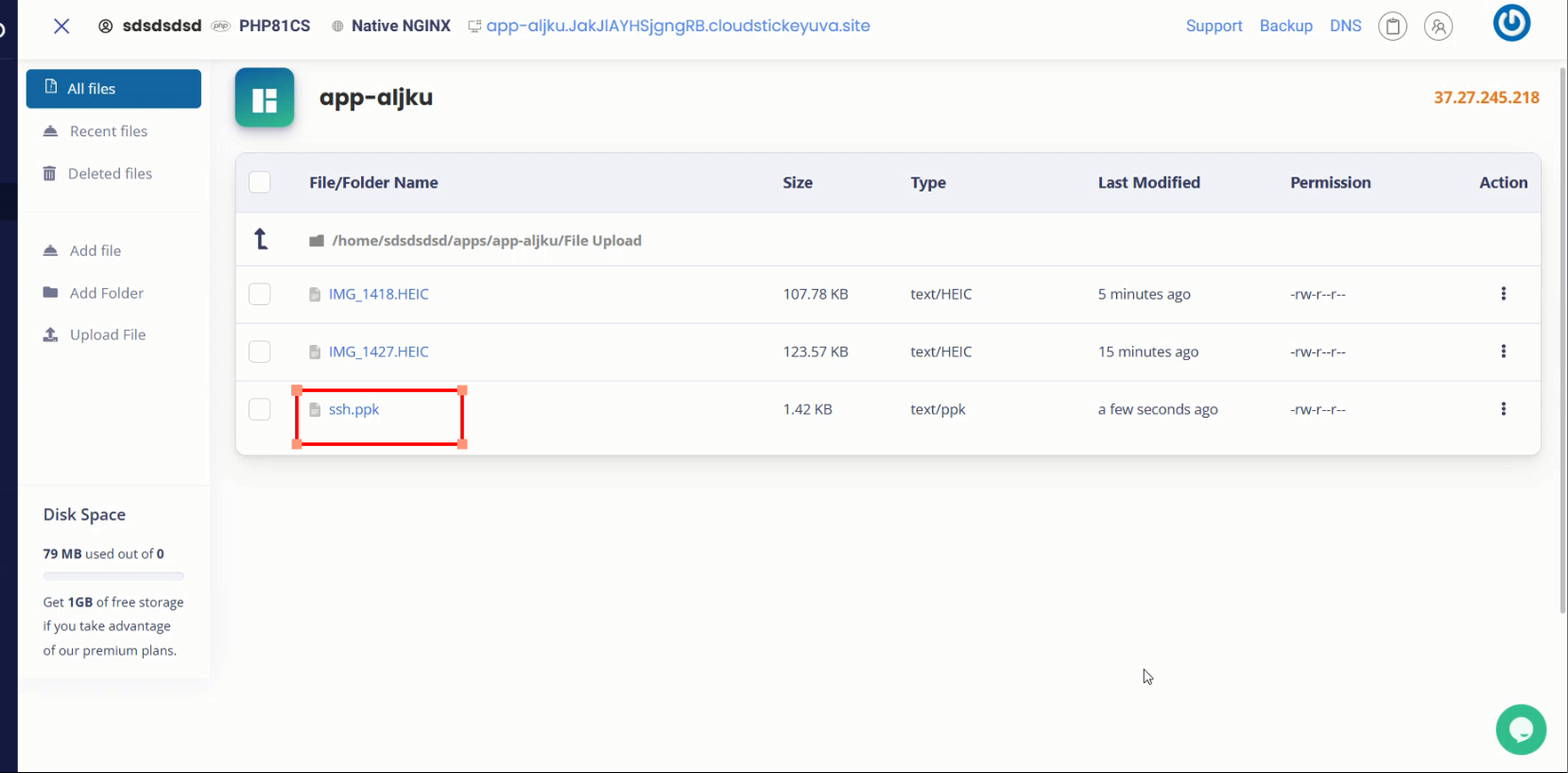Image resolution: width=1568 pixels, height=773 pixels.
Task: Close the file manager with X icon
Action: click(x=61, y=26)
